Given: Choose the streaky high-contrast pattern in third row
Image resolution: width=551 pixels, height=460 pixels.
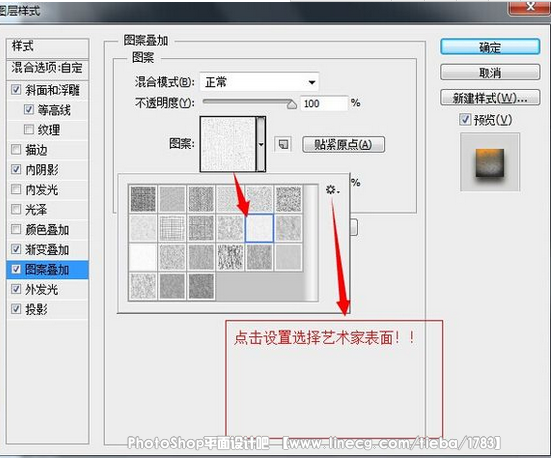Looking at the screenshot, I should point(230,258).
